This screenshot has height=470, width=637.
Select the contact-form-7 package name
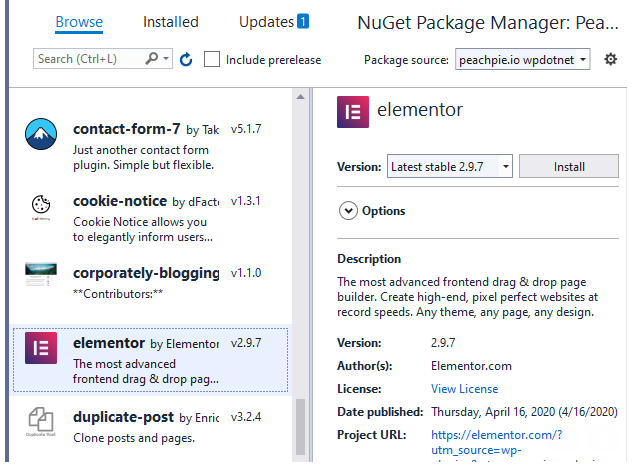pos(126,129)
